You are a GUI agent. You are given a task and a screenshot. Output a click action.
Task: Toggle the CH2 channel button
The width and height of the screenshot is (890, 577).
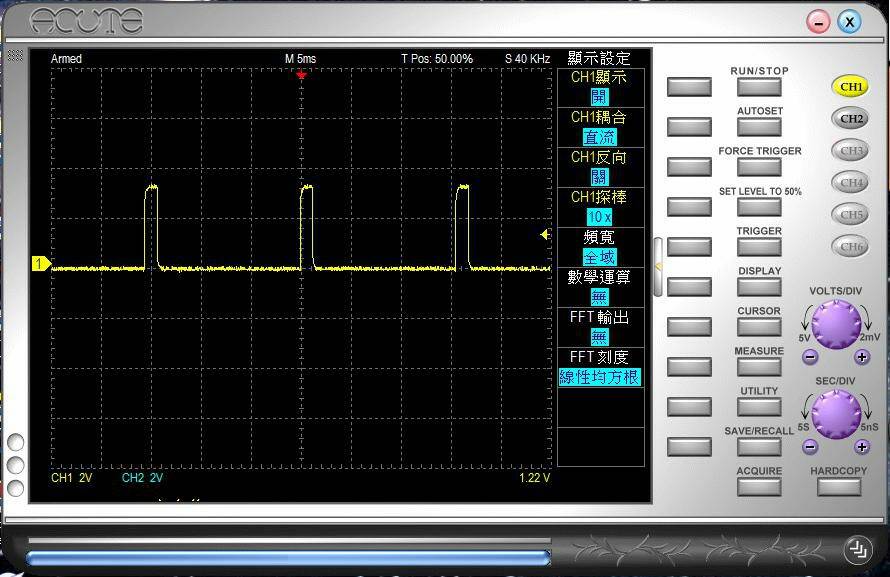850,119
